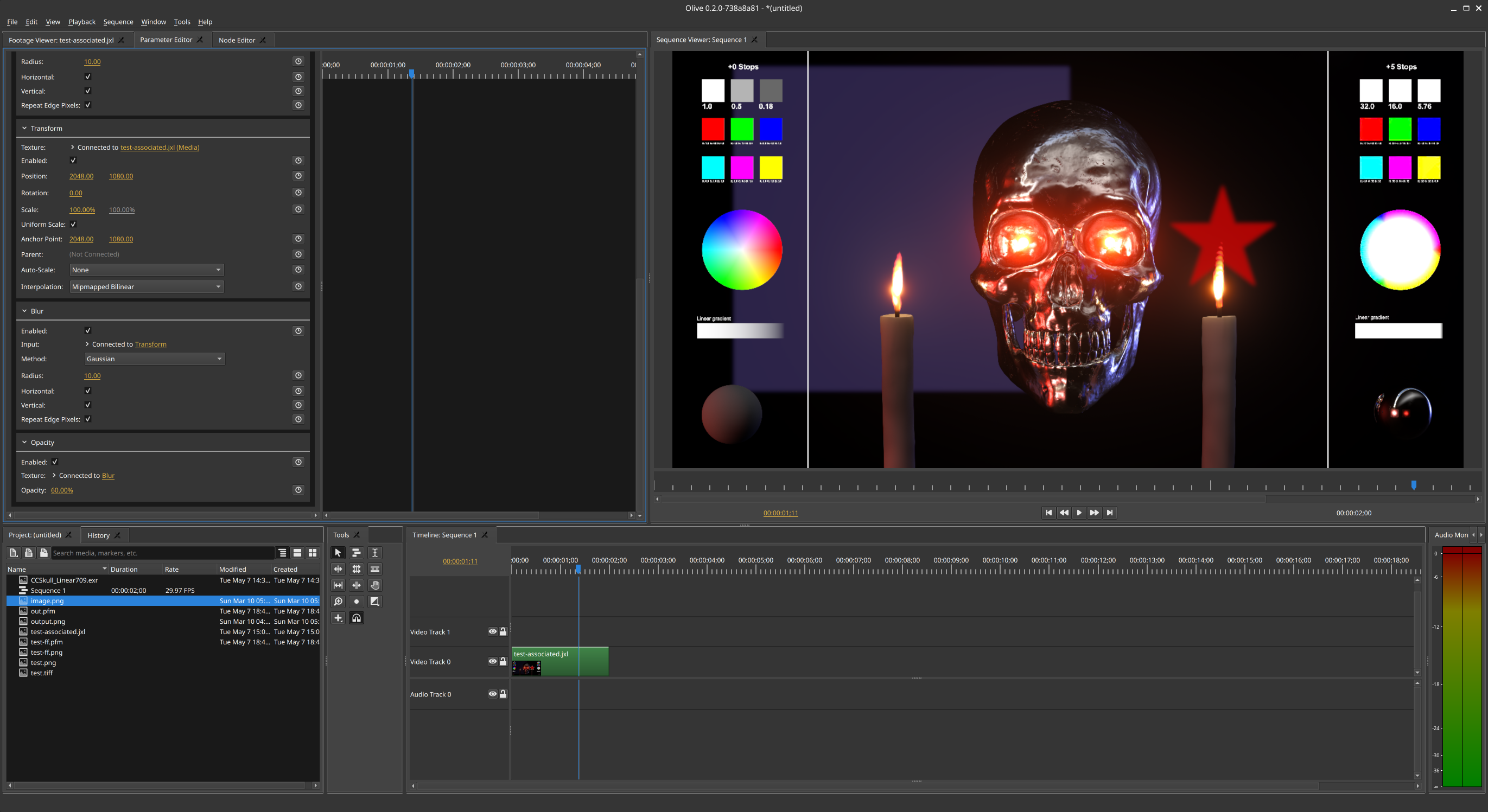Hide Video Track 0 with eye icon
1488x812 pixels.
pyautogui.click(x=492, y=661)
